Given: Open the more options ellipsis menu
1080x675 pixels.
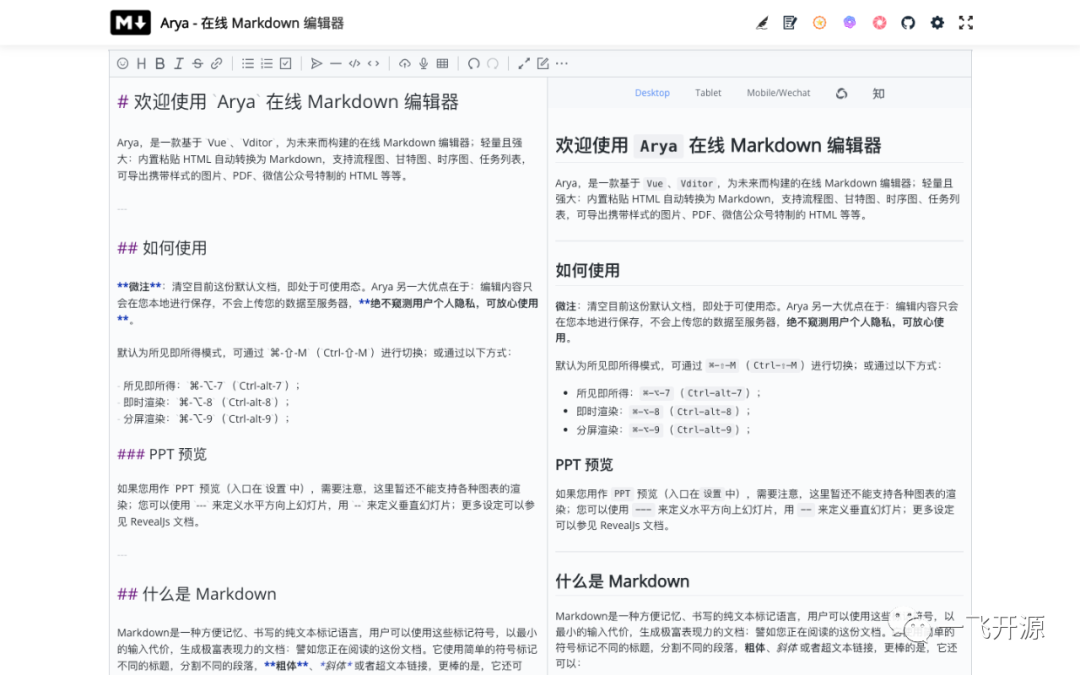Looking at the screenshot, I should pyautogui.click(x=562, y=63).
